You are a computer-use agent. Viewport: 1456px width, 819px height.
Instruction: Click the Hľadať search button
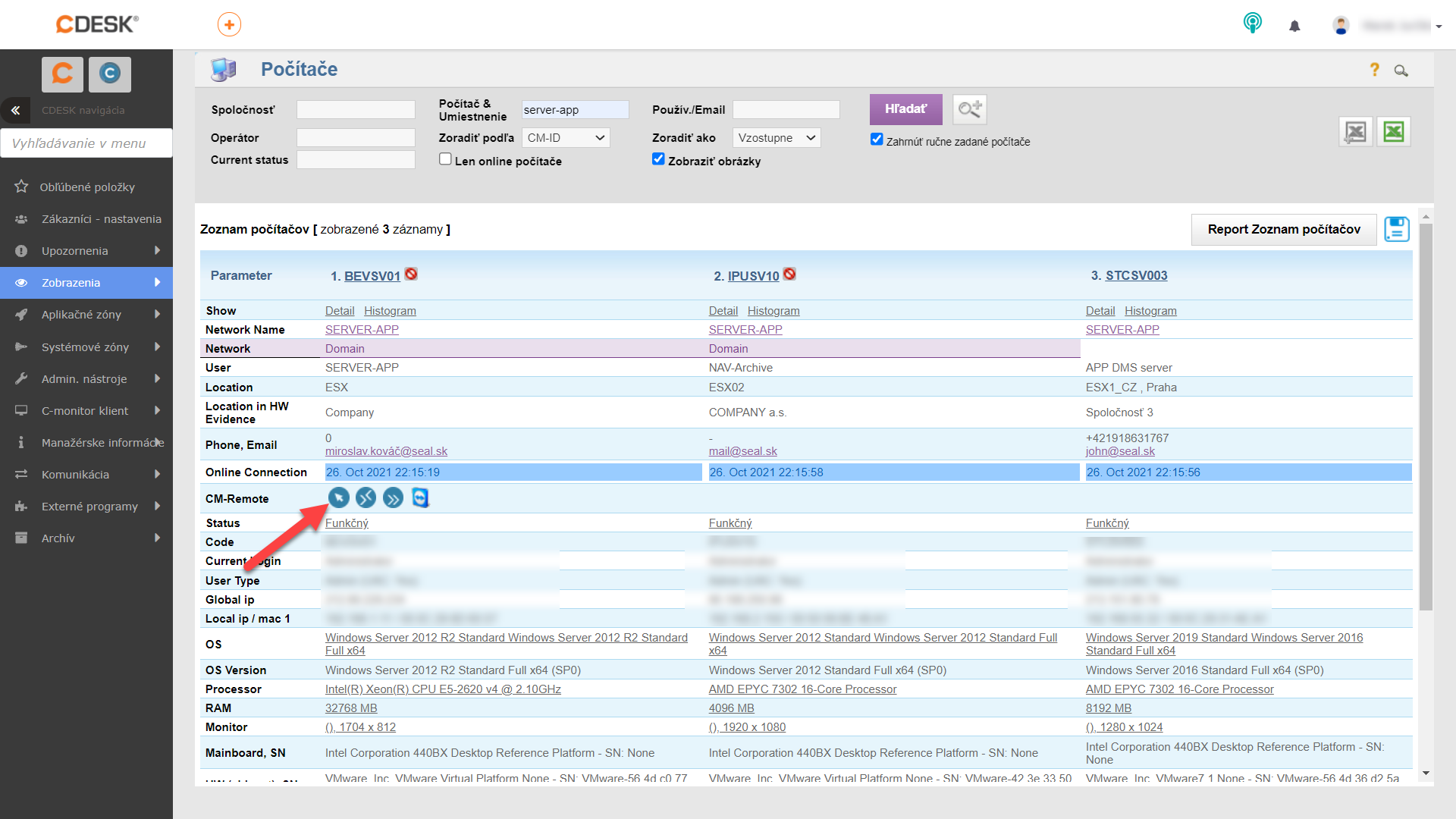coord(905,109)
